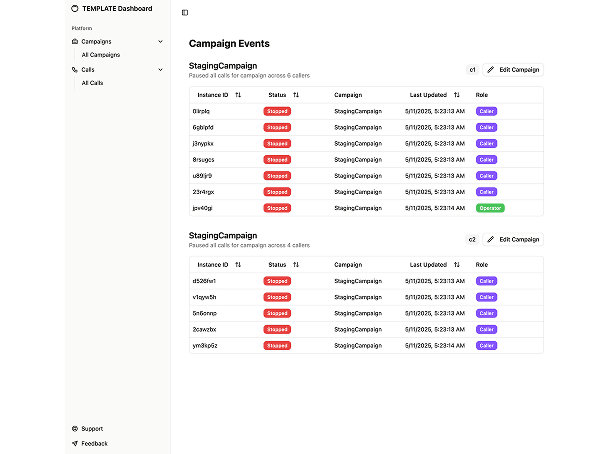Open All Calls in sidebar

pos(92,83)
